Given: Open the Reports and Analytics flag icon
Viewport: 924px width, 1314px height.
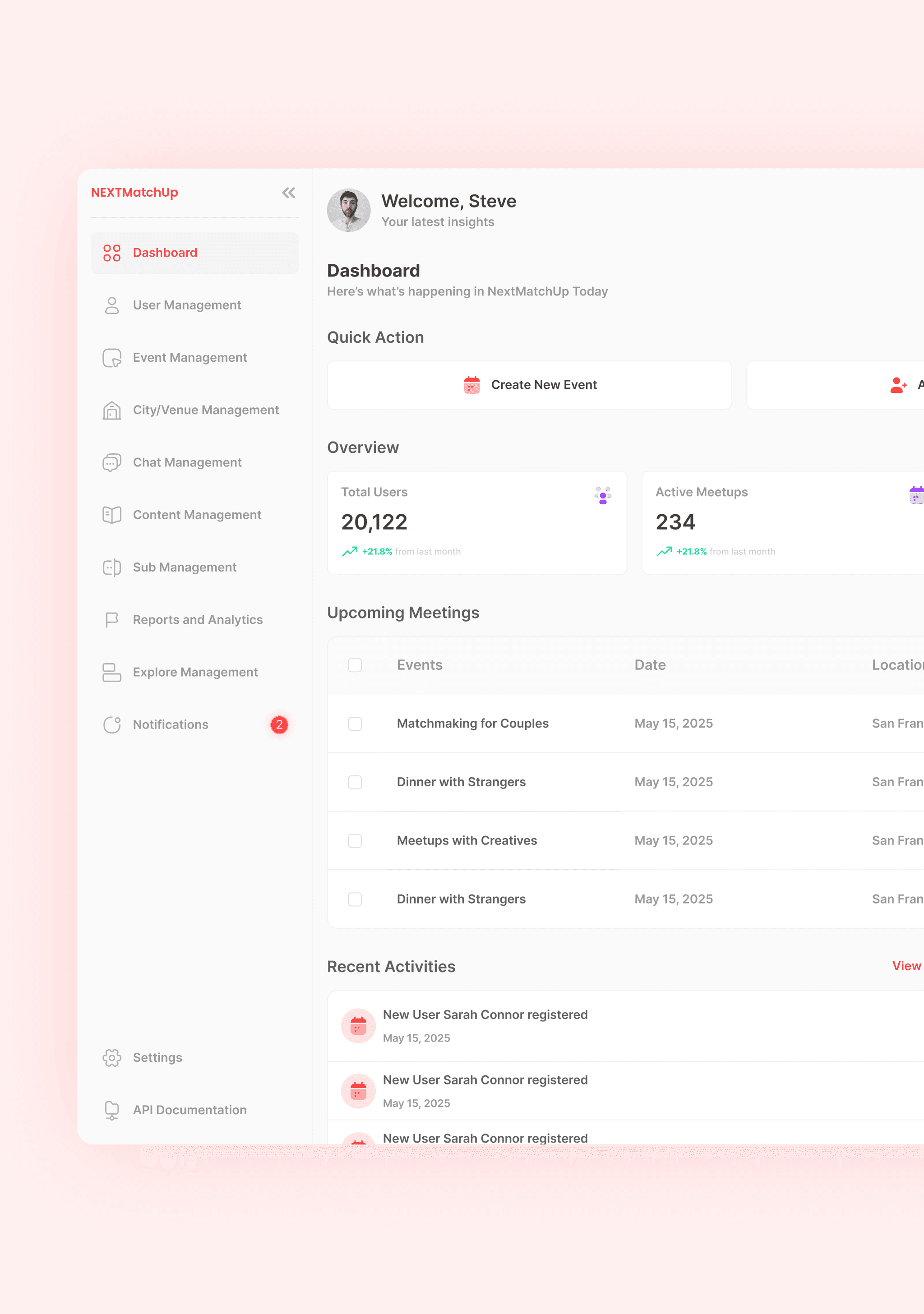Looking at the screenshot, I should tap(111, 620).
